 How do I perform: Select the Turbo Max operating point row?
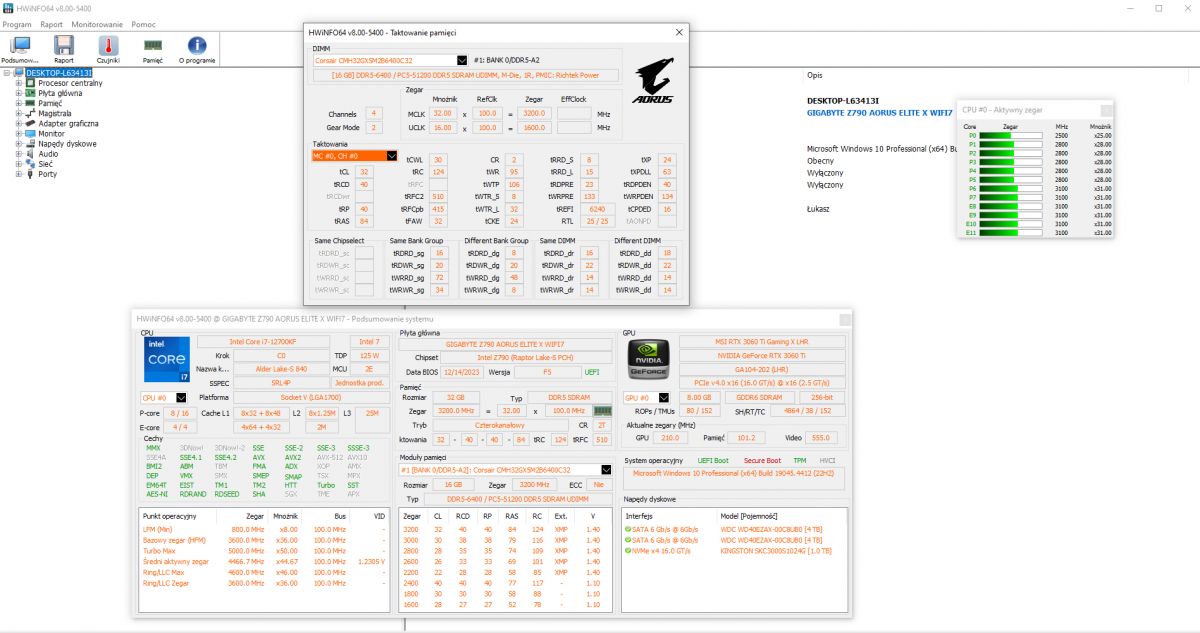pos(263,551)
